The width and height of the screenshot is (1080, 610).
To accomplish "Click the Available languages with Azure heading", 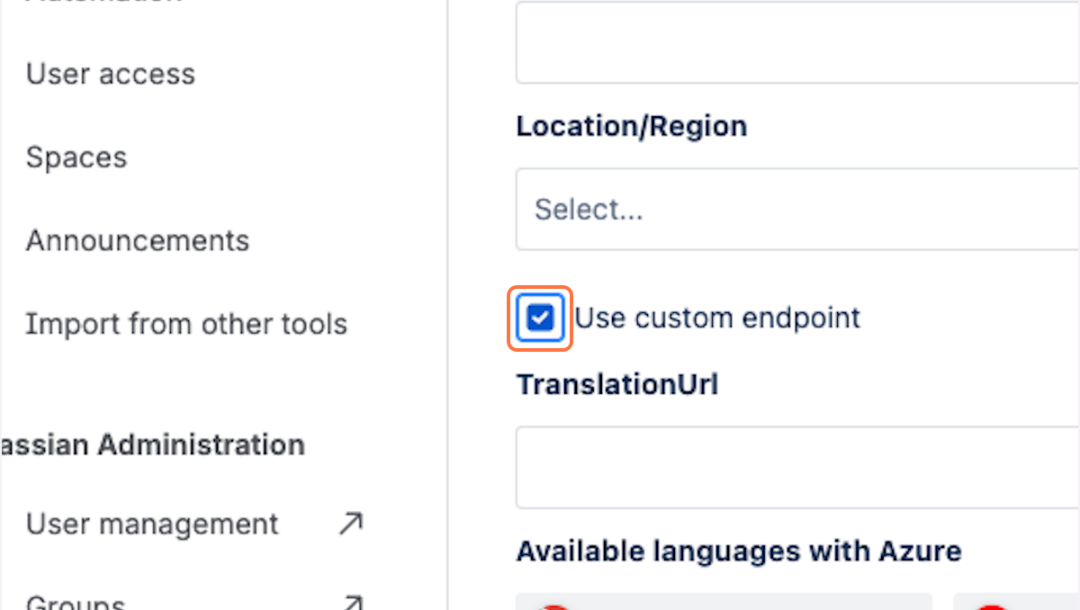I will coord(739,551).
